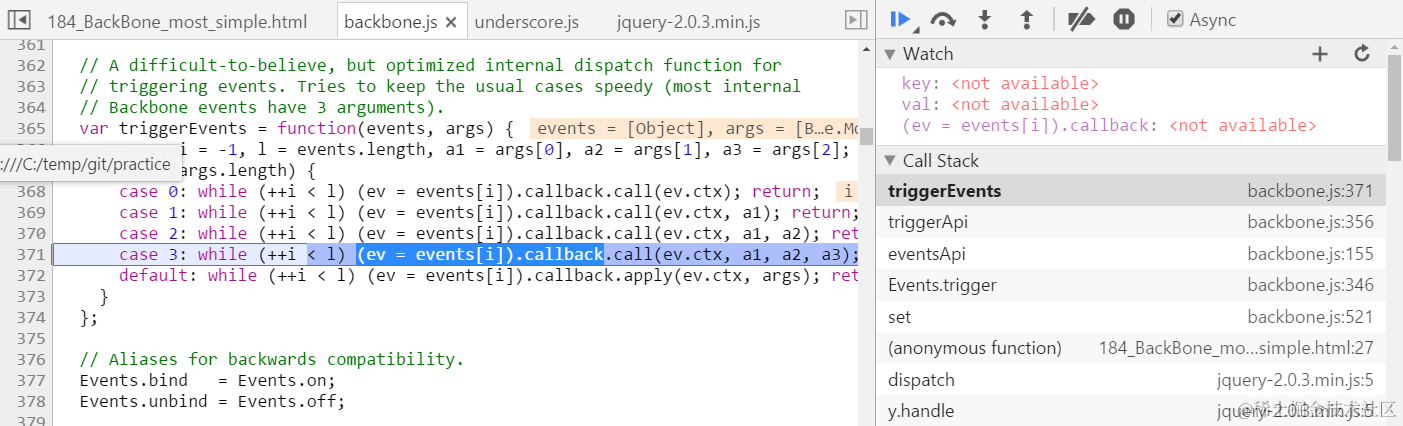
Task: Open backbone.js:346 source location
Action: [1310, 285]
